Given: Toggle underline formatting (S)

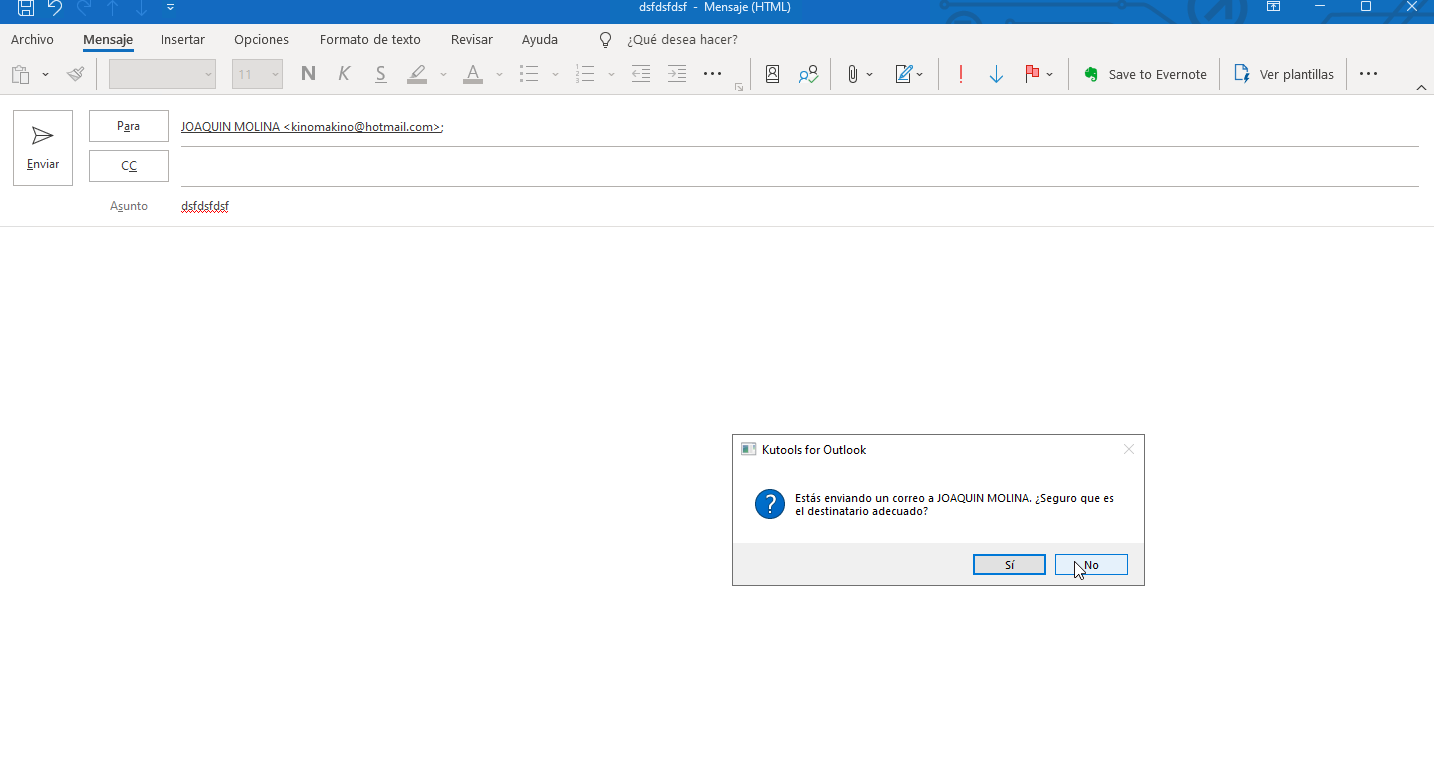Looking at the screenshot, I should [380, 74].
